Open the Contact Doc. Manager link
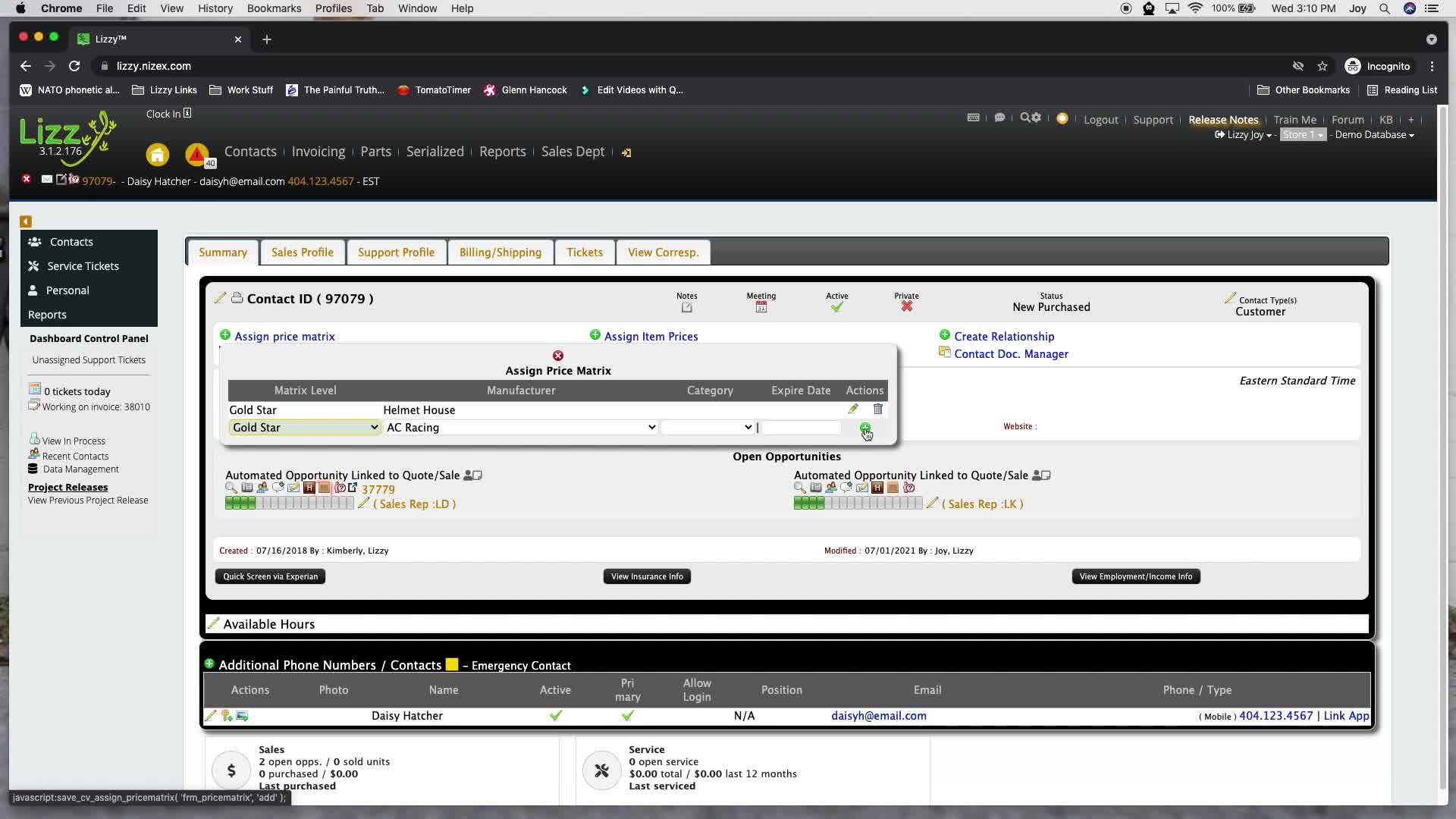 (x=1010, y=354)
